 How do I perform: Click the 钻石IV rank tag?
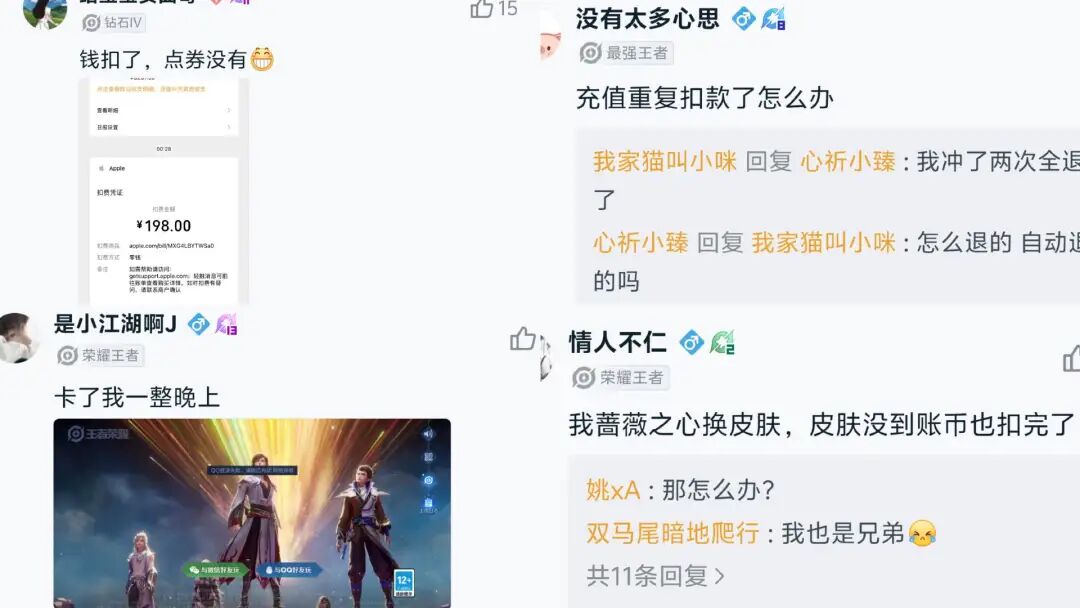(114, 23)
